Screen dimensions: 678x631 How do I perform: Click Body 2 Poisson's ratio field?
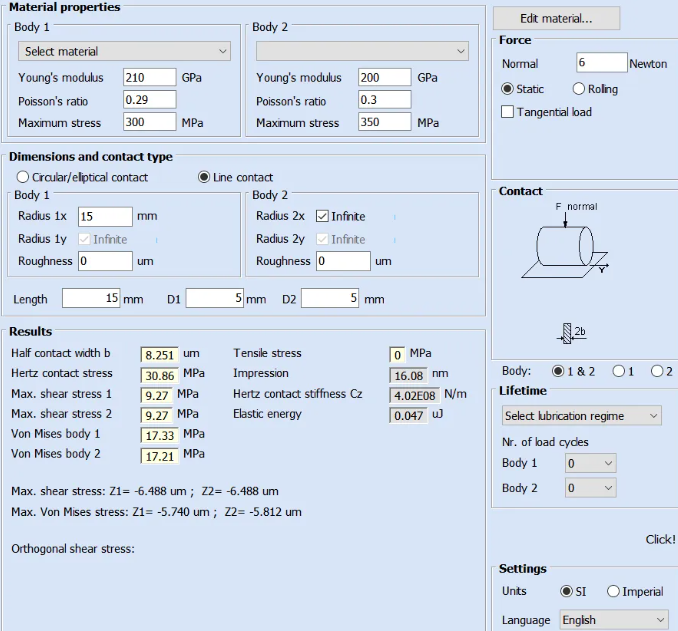384,99
